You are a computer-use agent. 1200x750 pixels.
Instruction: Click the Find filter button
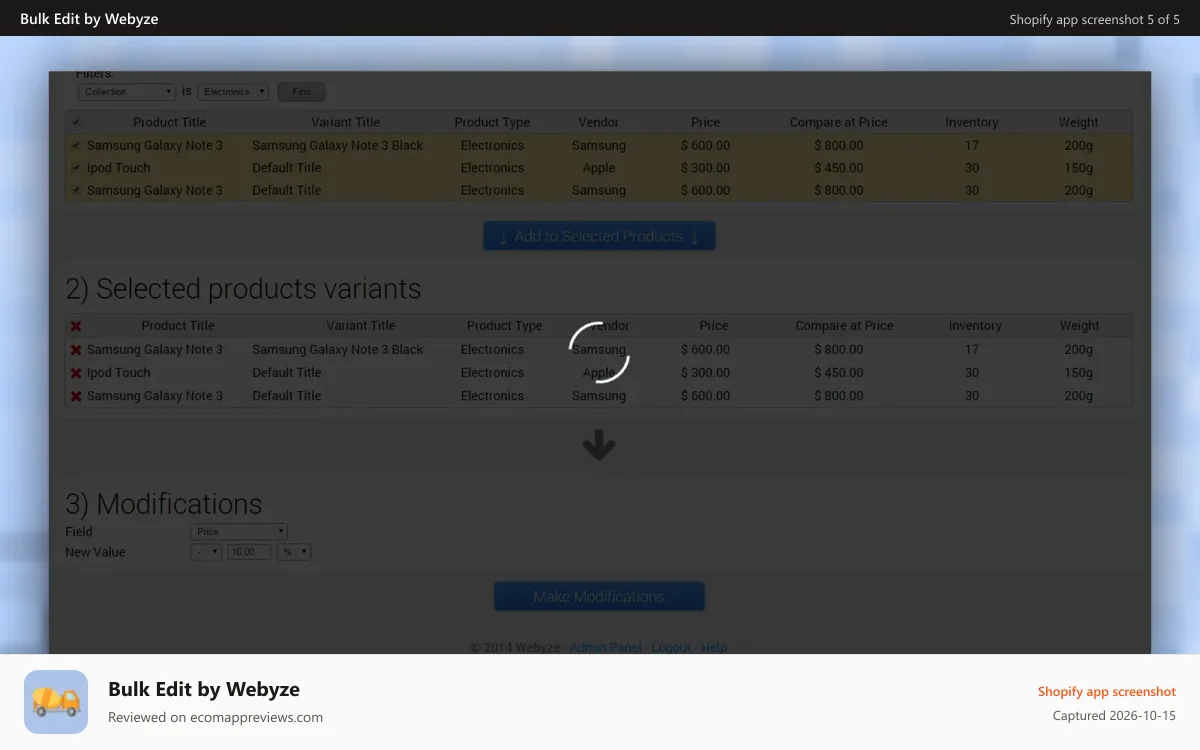click(301, 91)
